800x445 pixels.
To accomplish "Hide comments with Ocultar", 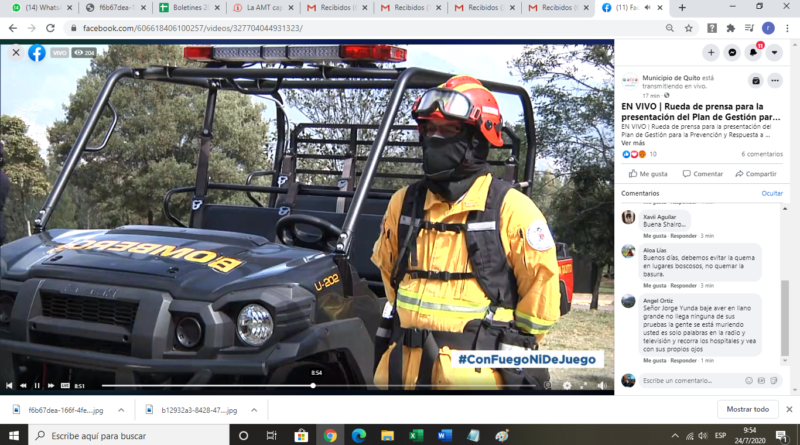I will (x=772, y=193).
